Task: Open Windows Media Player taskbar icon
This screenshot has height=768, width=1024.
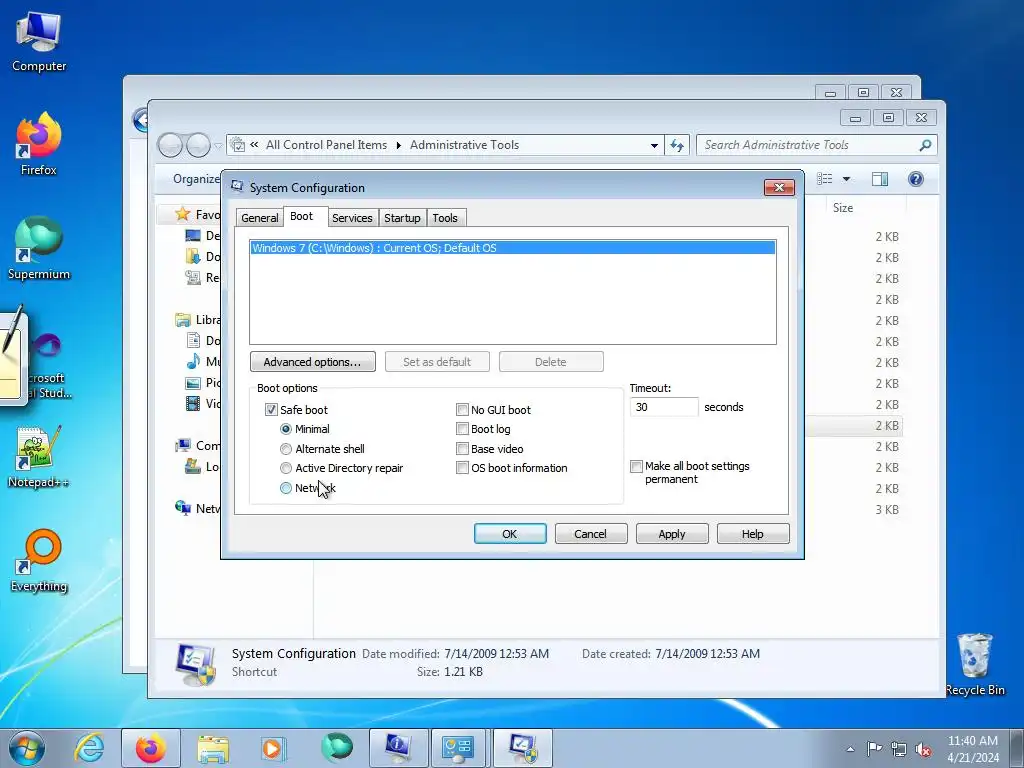Action: pyautogui.click(x=274, y=748)
